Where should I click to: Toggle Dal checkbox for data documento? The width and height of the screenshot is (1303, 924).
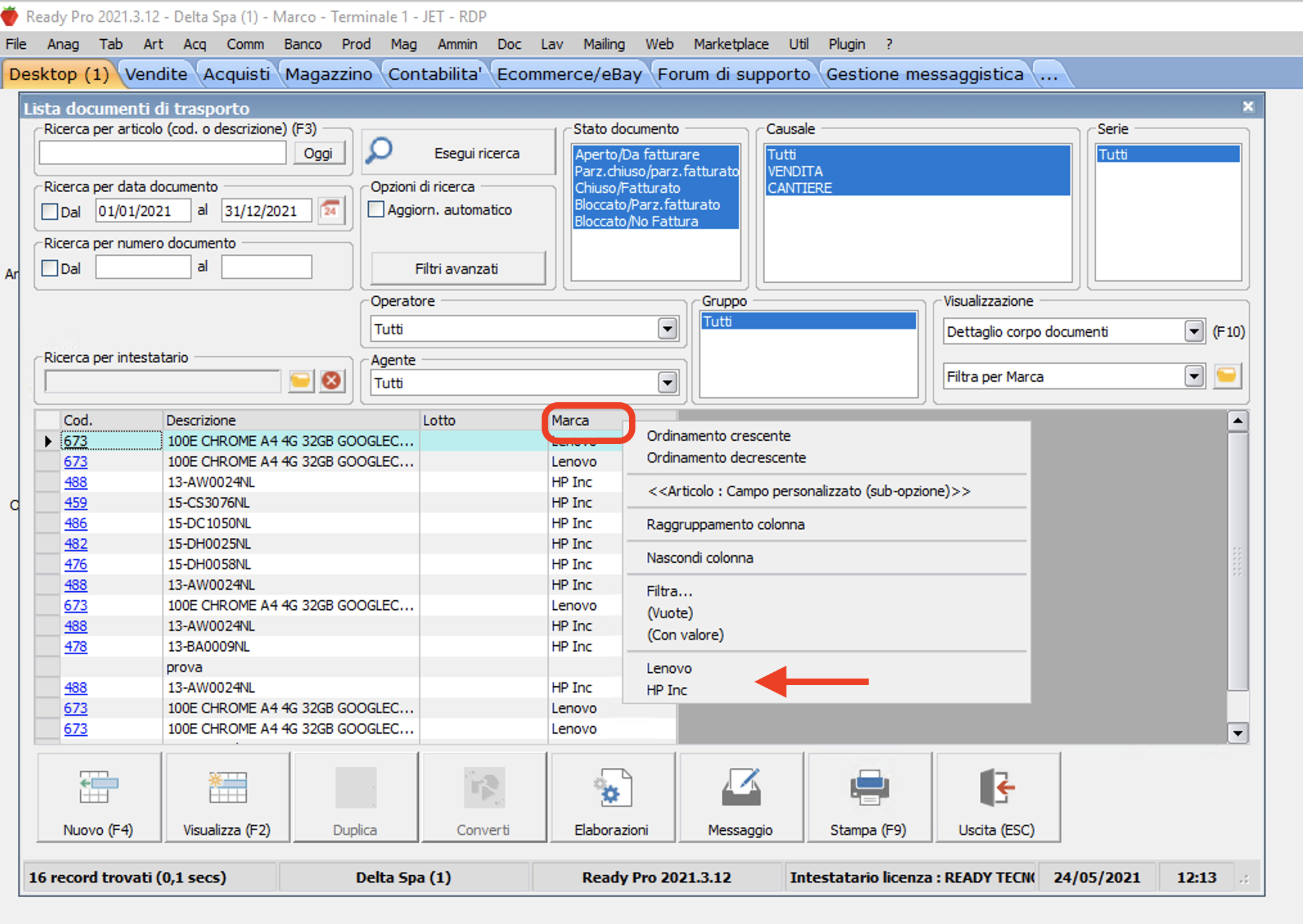(50, 211)
